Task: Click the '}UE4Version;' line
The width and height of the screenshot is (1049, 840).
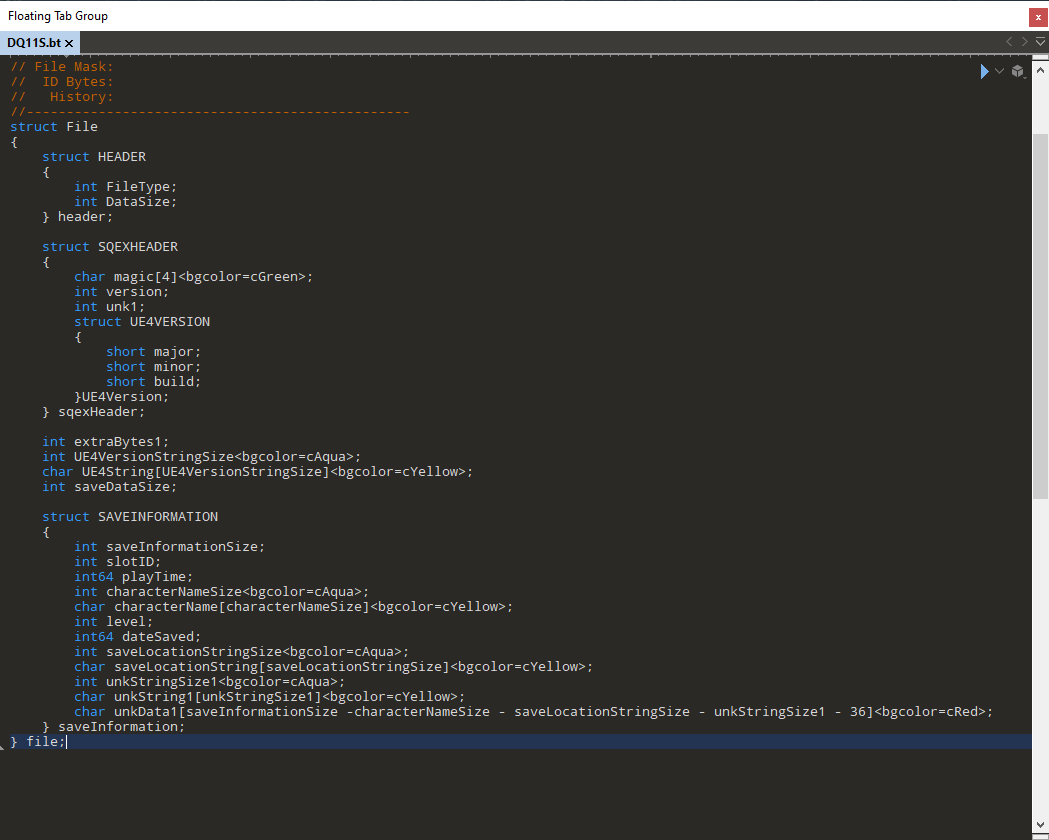Action: (121, 397)
